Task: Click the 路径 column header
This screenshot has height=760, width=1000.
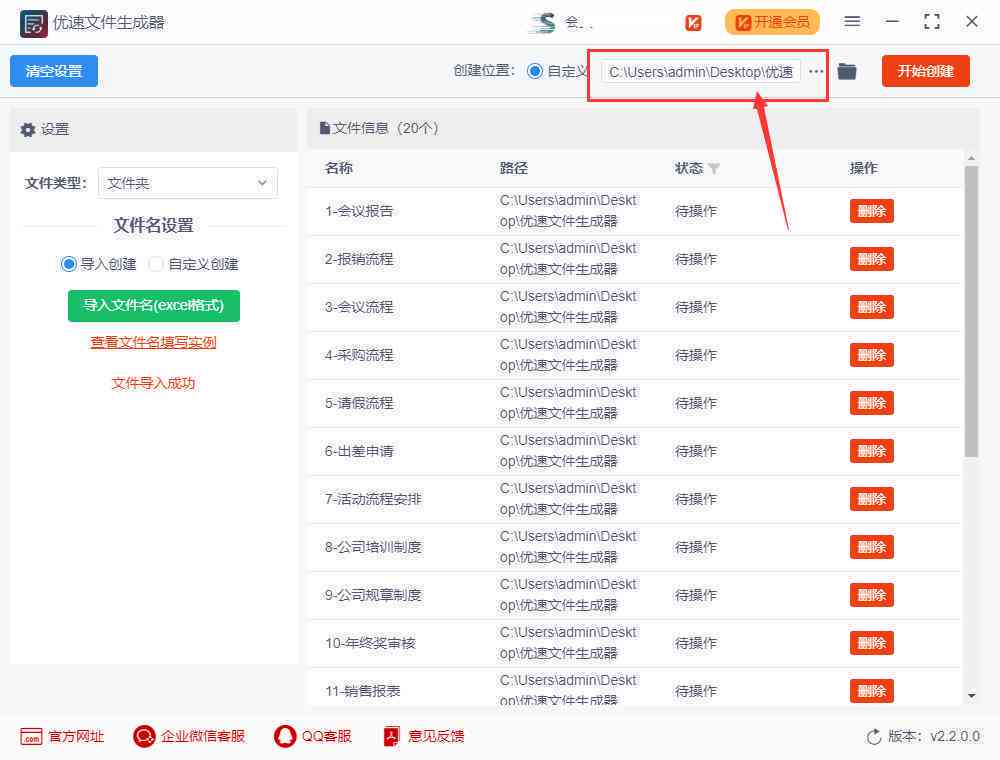Action: tap(513, 168)
